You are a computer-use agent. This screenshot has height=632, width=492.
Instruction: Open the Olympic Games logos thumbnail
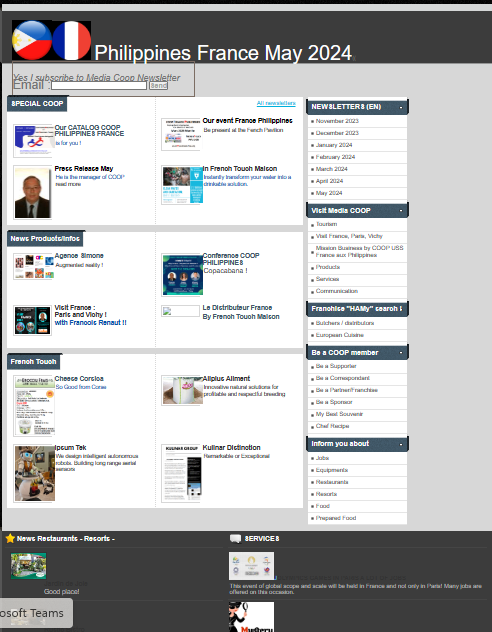click(251, 566)
